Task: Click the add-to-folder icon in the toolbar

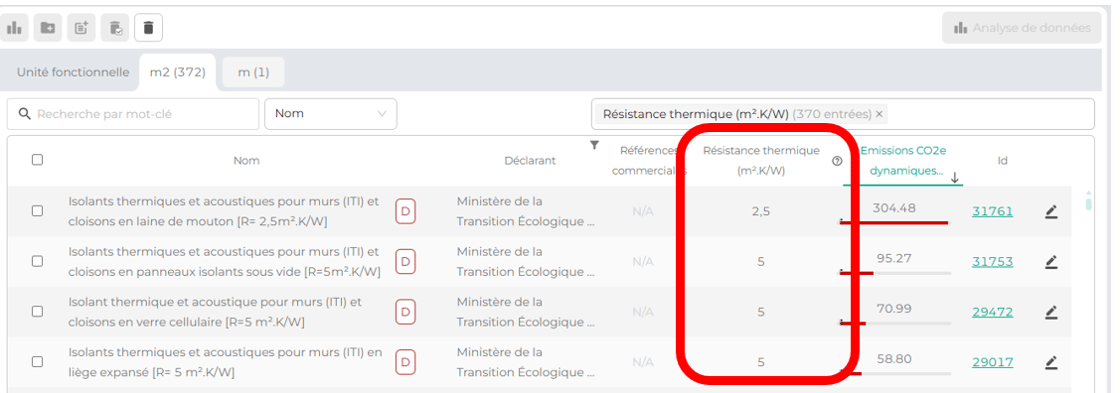Action: [48, 28]
